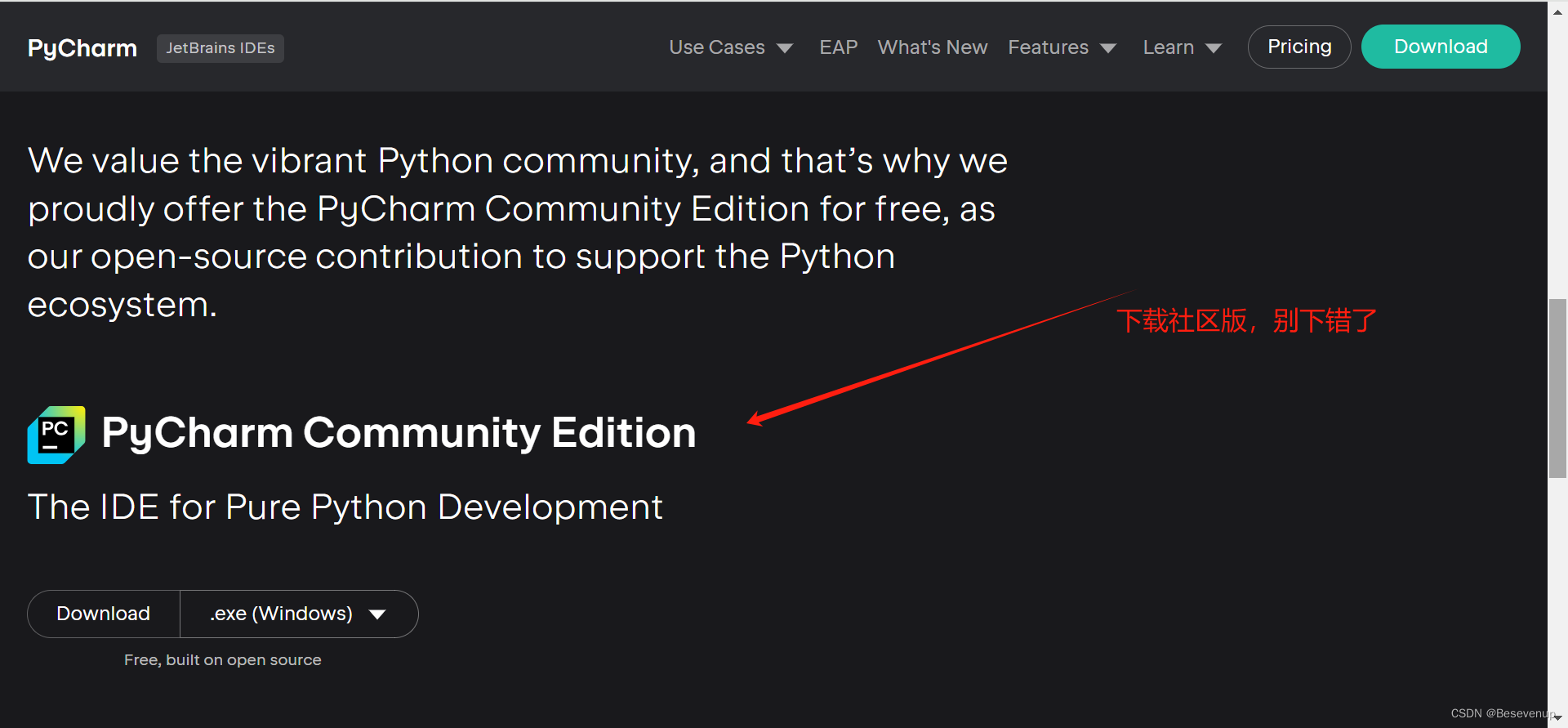The image size is (1568, 728).
Task: Expand the Use Cases dropdown arrow
Action: [x=785, y=48]
